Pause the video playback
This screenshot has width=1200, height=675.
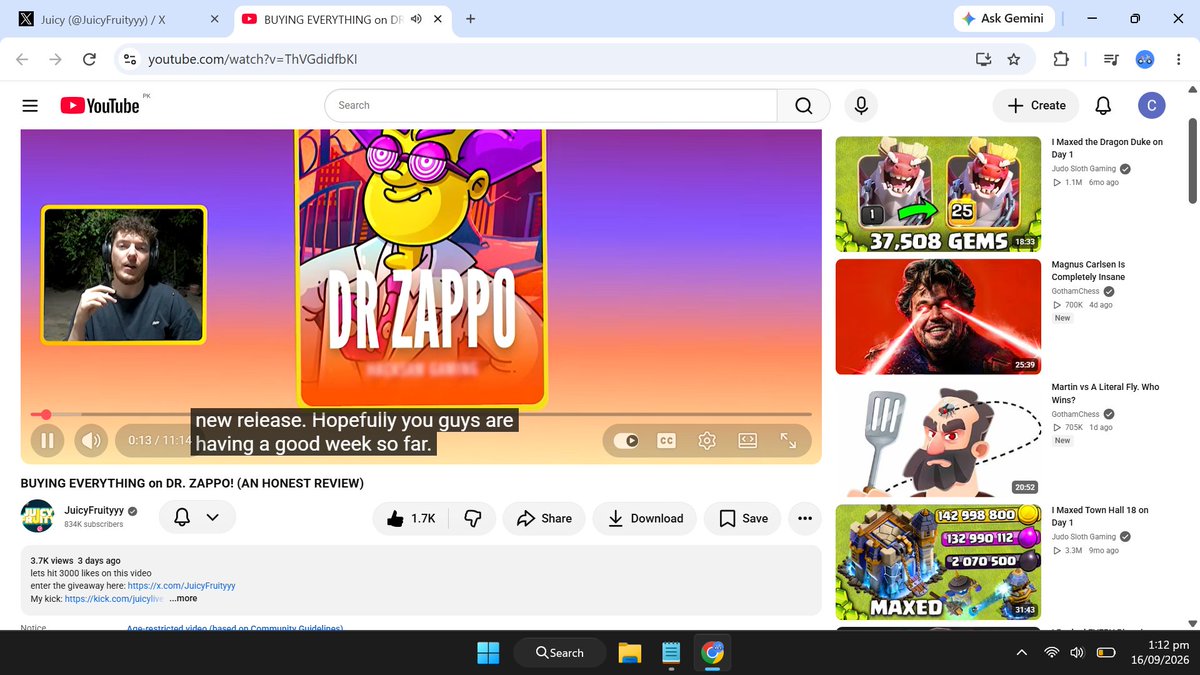(47, 440)
